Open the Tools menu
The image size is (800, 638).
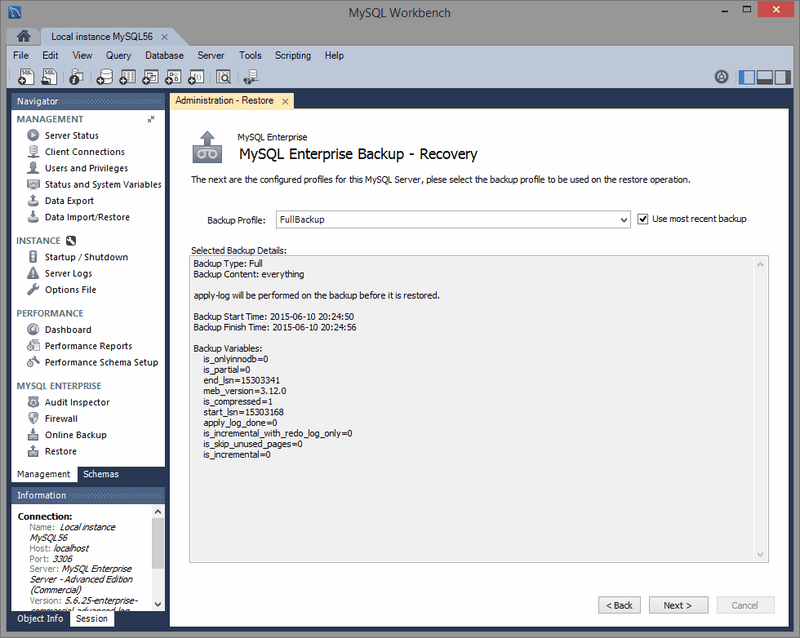(x=250, y=55)
